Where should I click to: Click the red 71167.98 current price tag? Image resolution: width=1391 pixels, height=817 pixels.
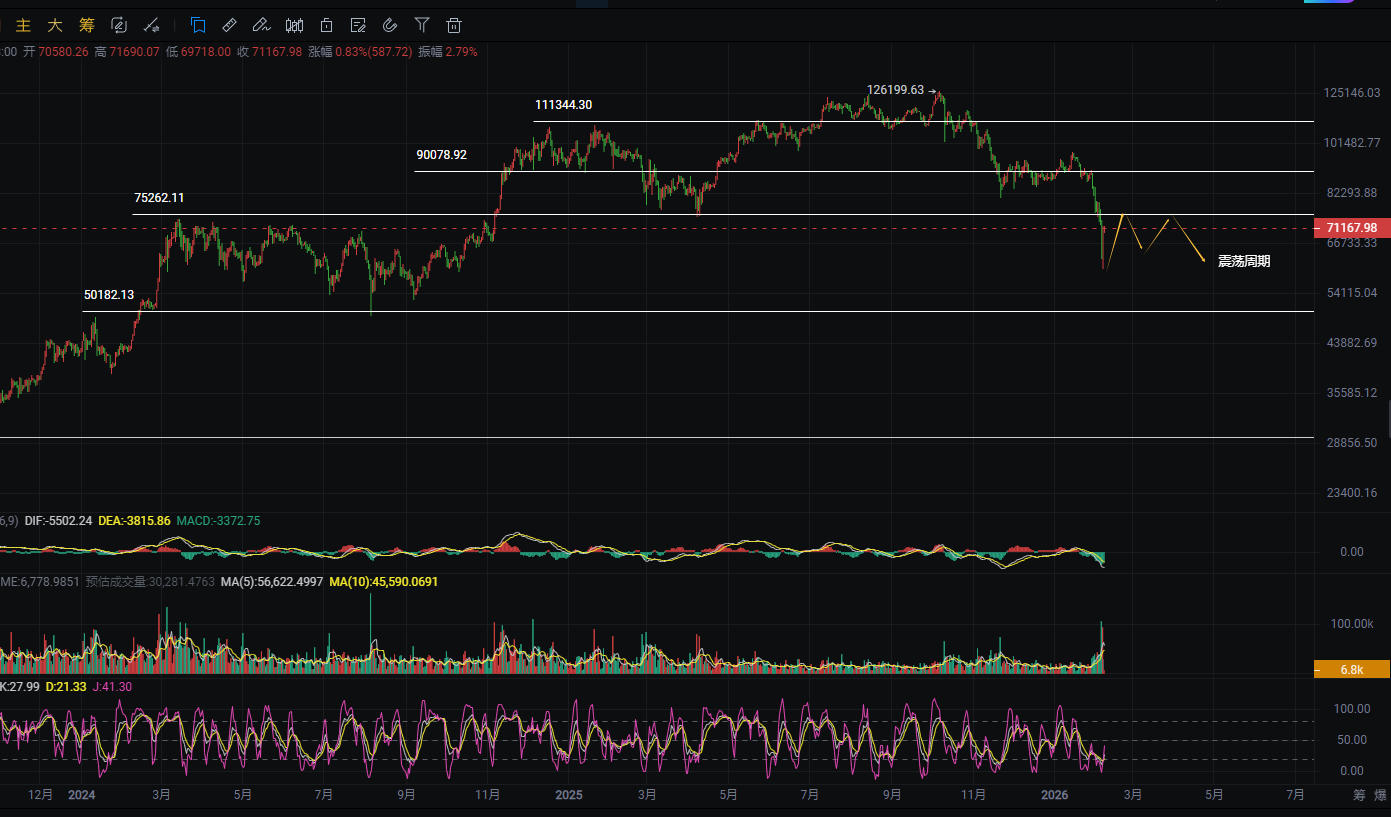(x=1351, y=228)
